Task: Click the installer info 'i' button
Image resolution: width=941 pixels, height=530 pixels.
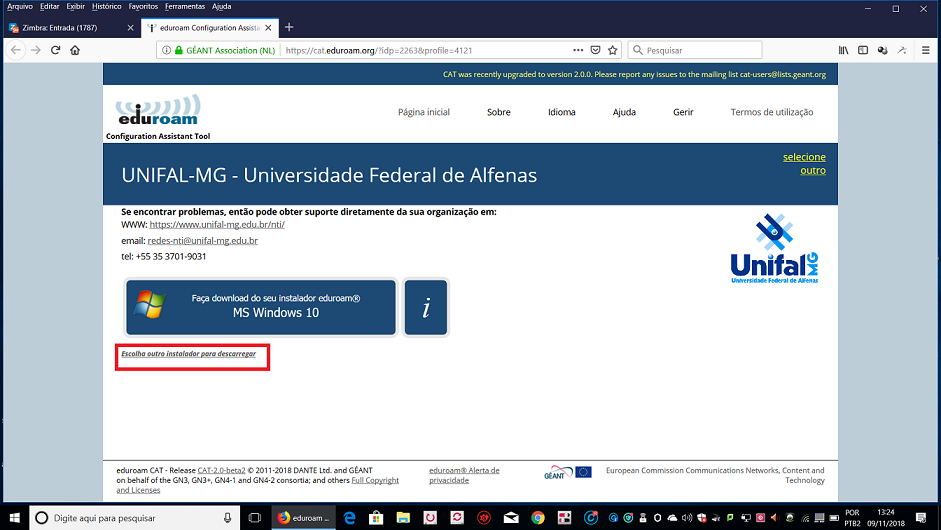Action: click(x=426, y=307)
